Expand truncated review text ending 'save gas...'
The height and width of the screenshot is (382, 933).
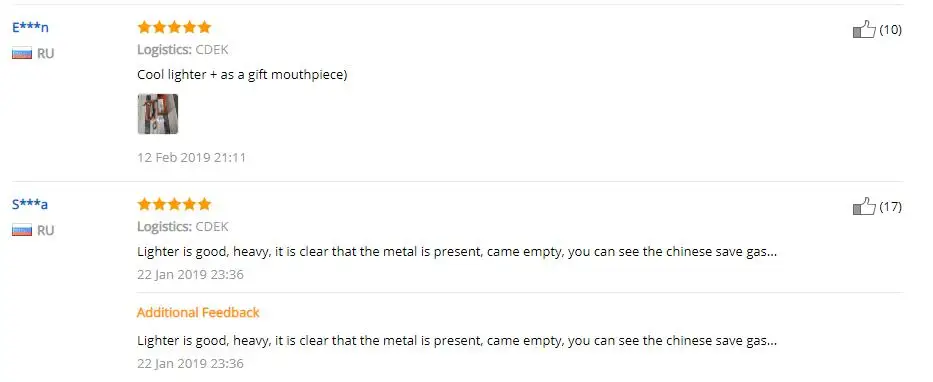457,252
